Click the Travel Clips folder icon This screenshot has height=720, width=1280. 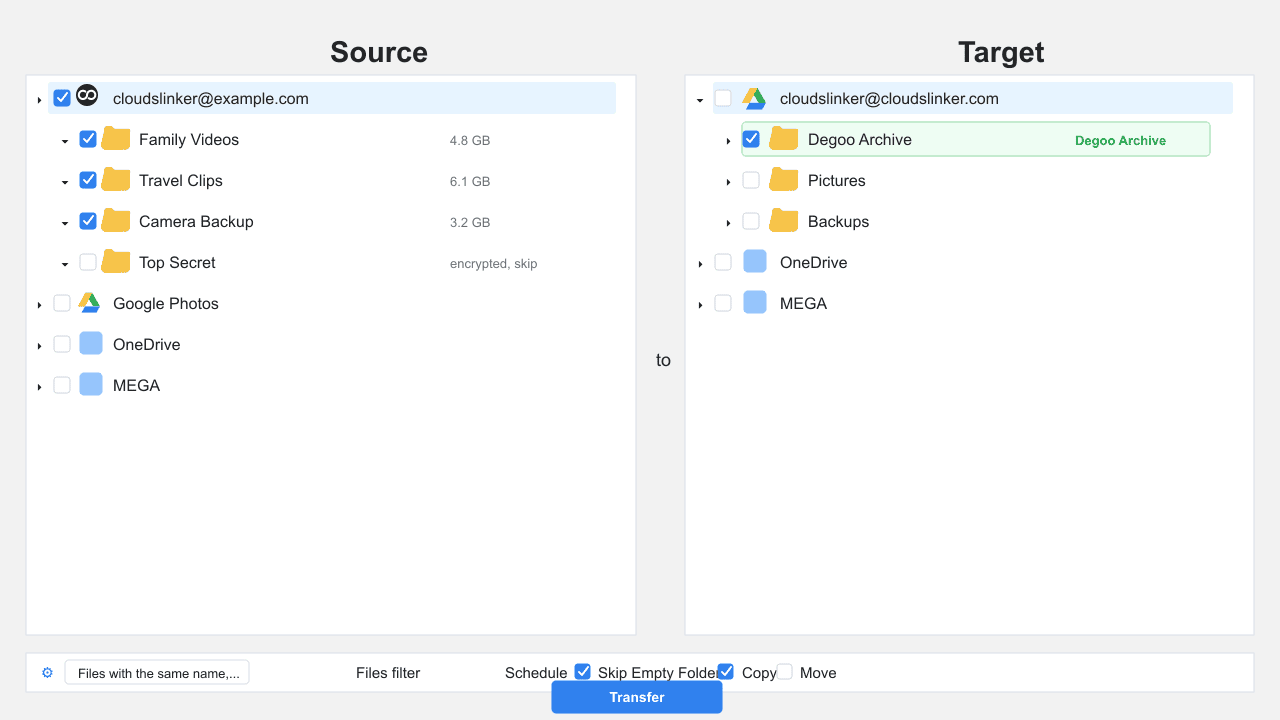(116, 180)
